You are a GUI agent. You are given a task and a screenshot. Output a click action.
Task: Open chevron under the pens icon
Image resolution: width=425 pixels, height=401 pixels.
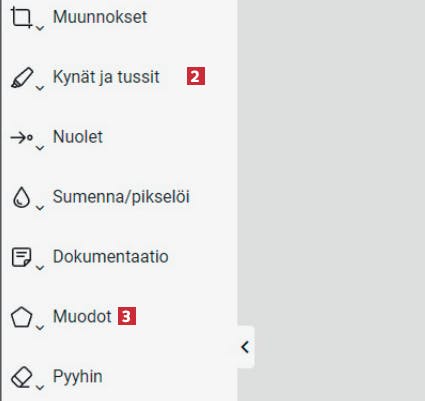pos(40,88)
